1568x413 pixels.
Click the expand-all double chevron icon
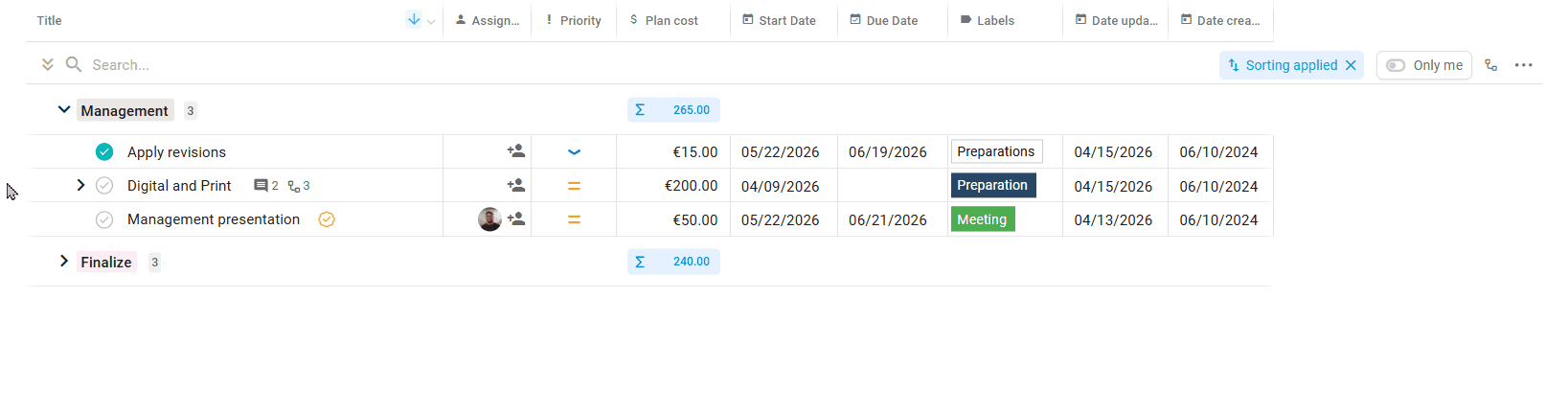pos(47,64)
